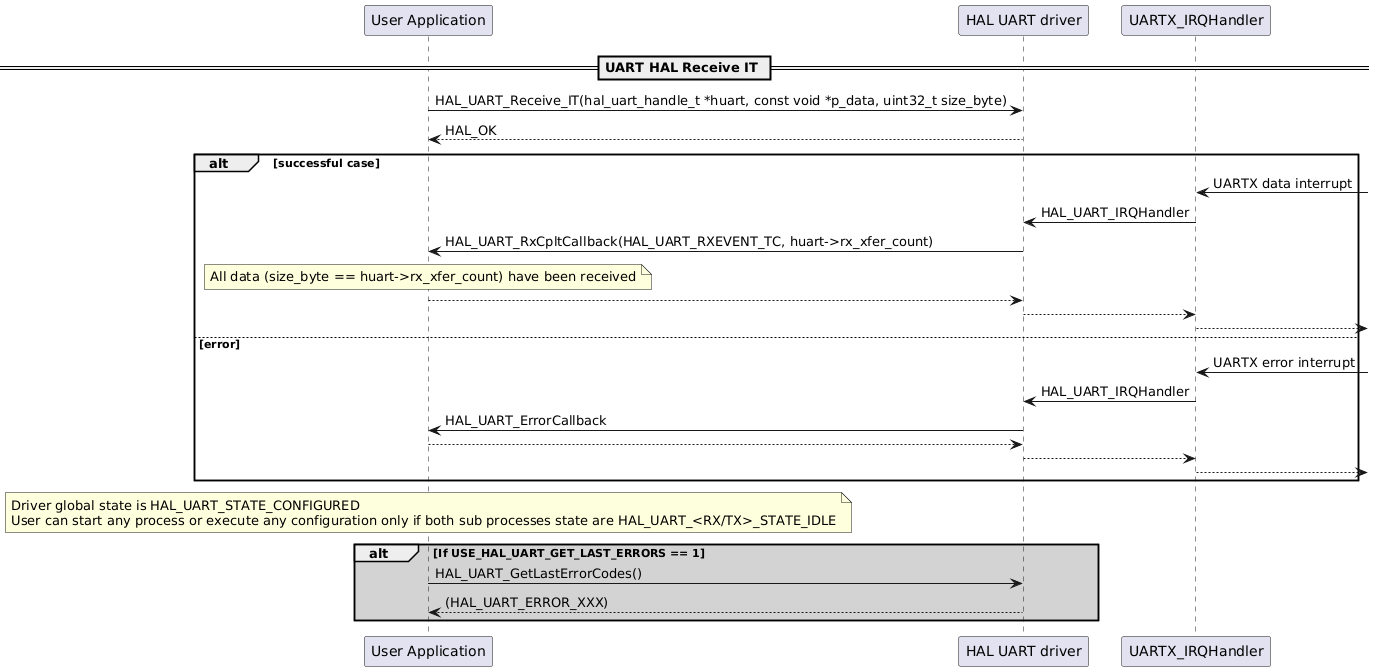Click the top User Application participant box
1374x671 pixels.
coord(428,20)
